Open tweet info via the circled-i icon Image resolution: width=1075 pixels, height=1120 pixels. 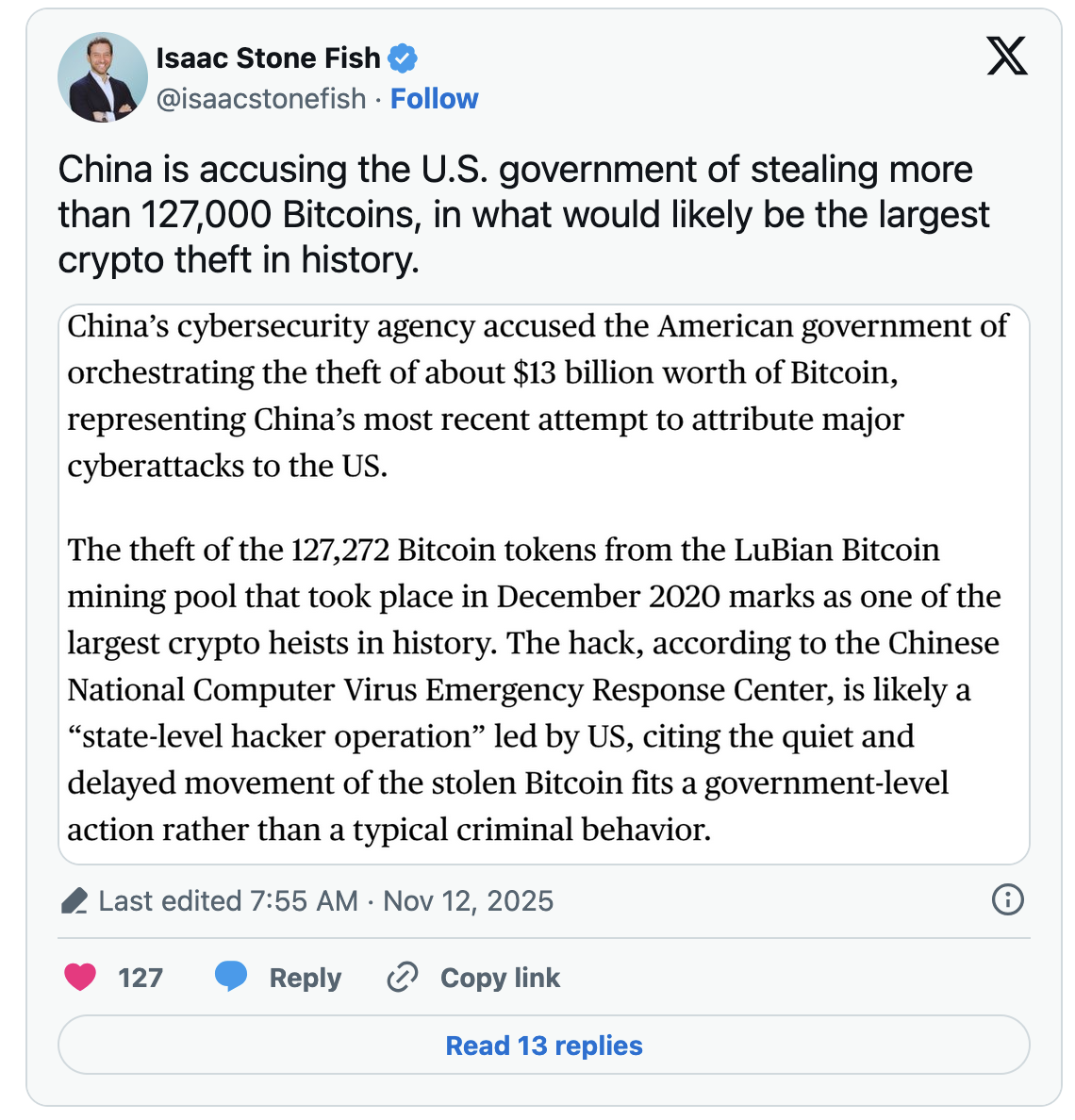coord(1007,901)
